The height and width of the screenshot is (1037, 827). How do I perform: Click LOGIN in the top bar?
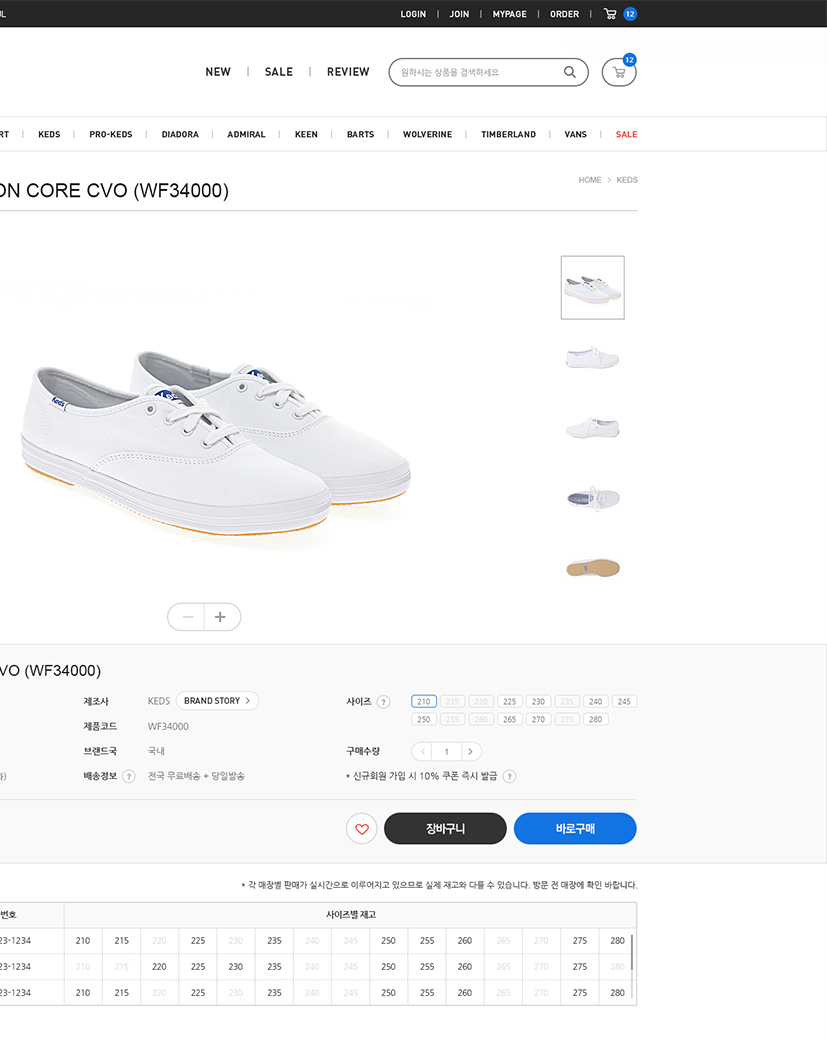[414, 14]
